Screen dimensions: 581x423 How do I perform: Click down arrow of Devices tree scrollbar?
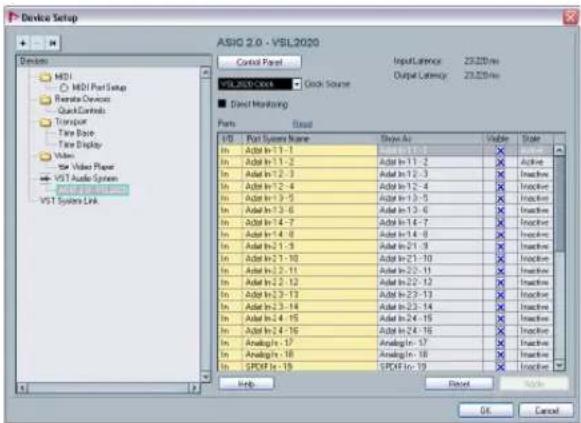(205, 377)
